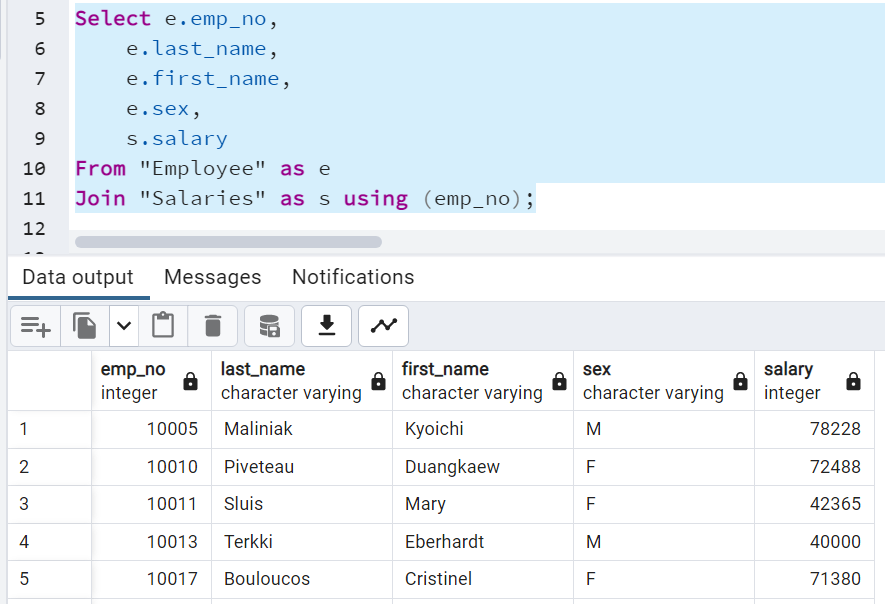Click the lock icon on the salary column
This screenshot has height=604, width=885.
point(852,381)
